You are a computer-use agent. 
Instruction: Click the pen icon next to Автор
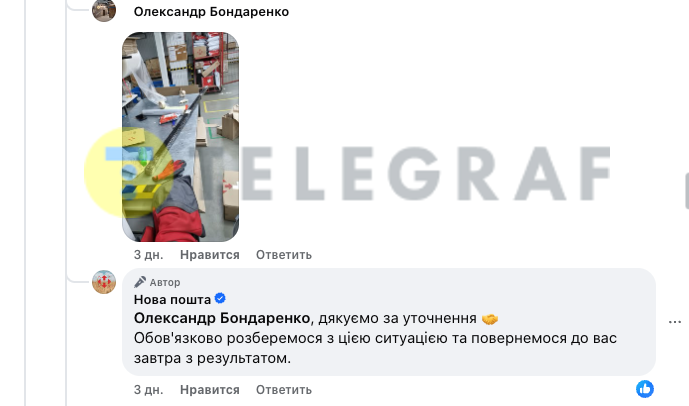coord(140,282)
